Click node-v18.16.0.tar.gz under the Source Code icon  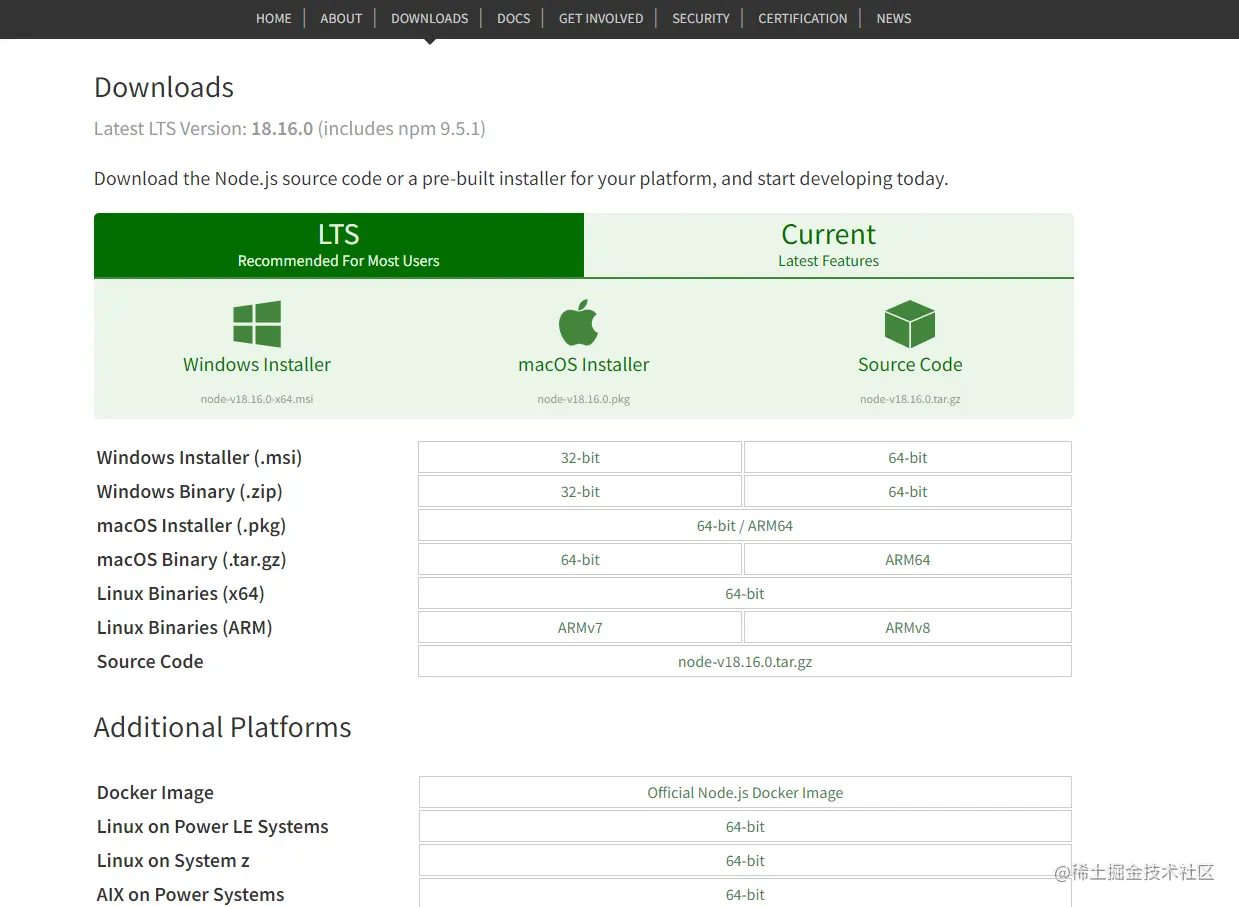[910, 399]
